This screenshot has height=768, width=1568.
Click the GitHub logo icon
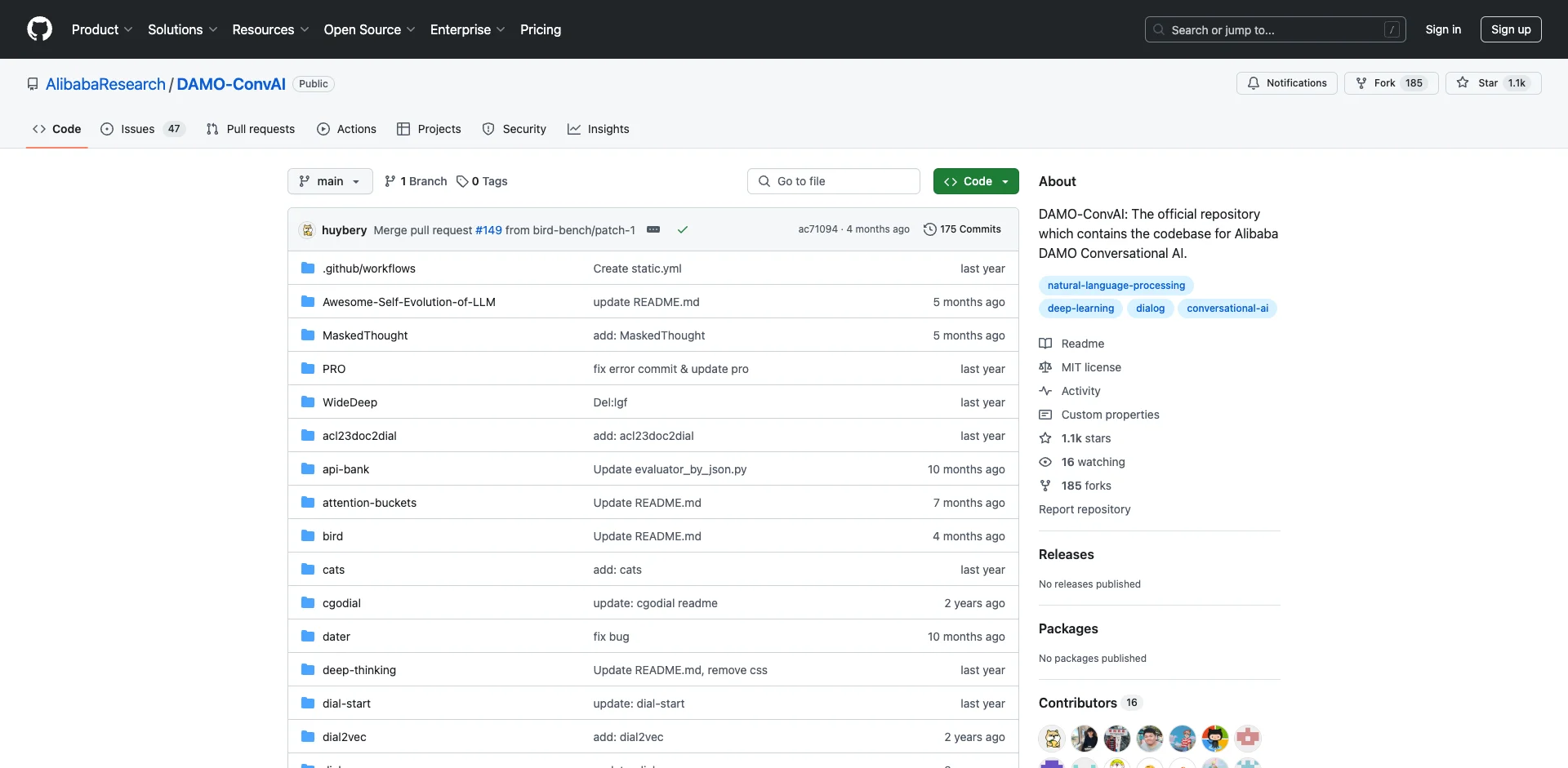39,29
